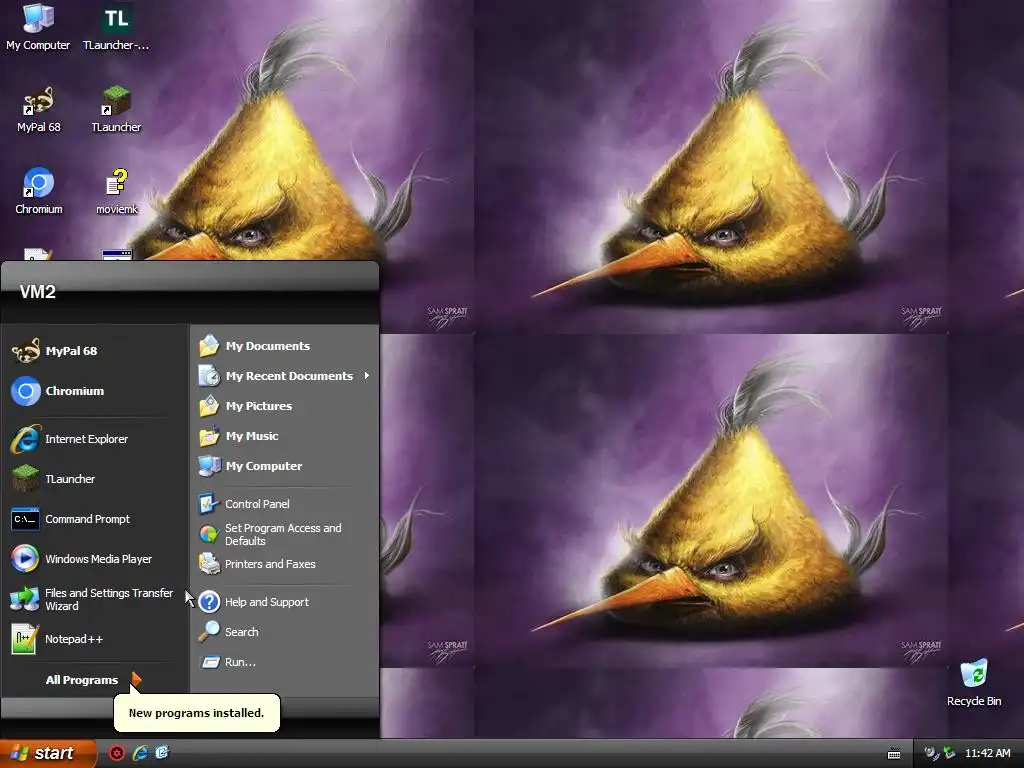Click the red gear quick launch icon
The height and width of the screenshot is (768, 1024).
tap(117, 753)
